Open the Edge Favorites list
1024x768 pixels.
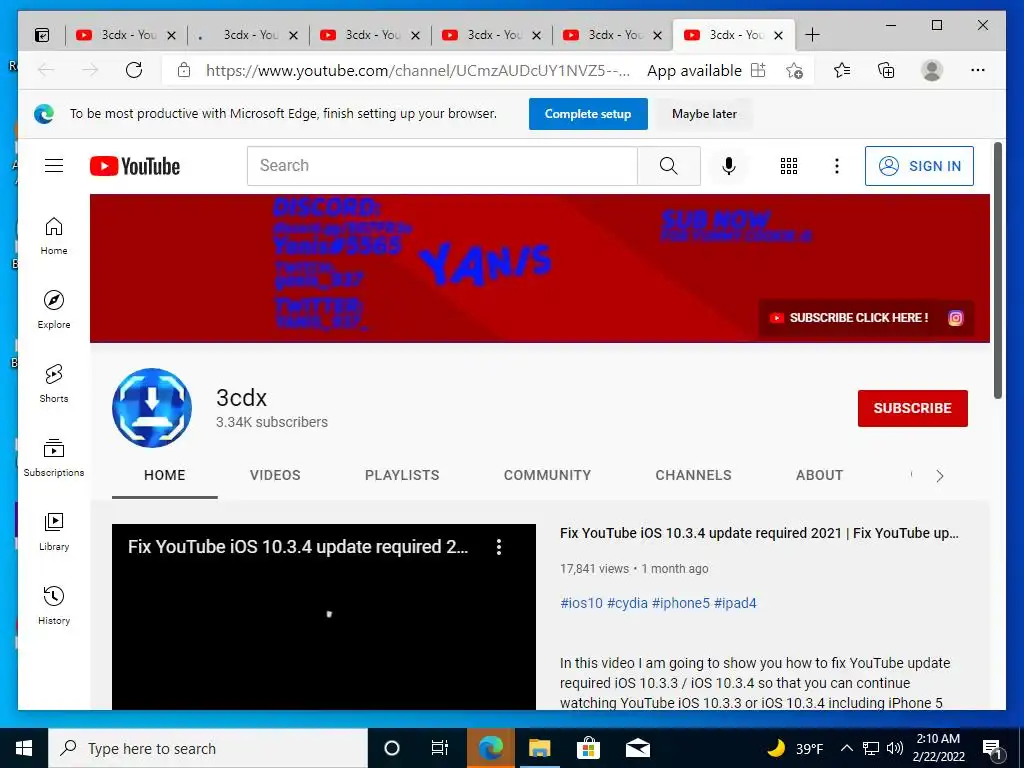click(842, 70)
